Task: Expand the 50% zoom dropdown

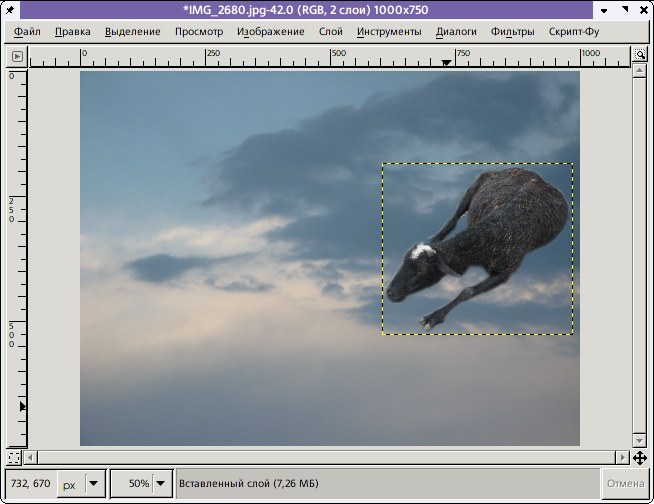Action: [x=159, y=484]
